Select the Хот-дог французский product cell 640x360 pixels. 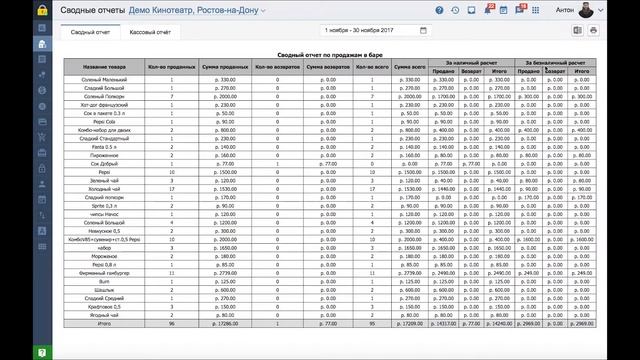[104, 105]
